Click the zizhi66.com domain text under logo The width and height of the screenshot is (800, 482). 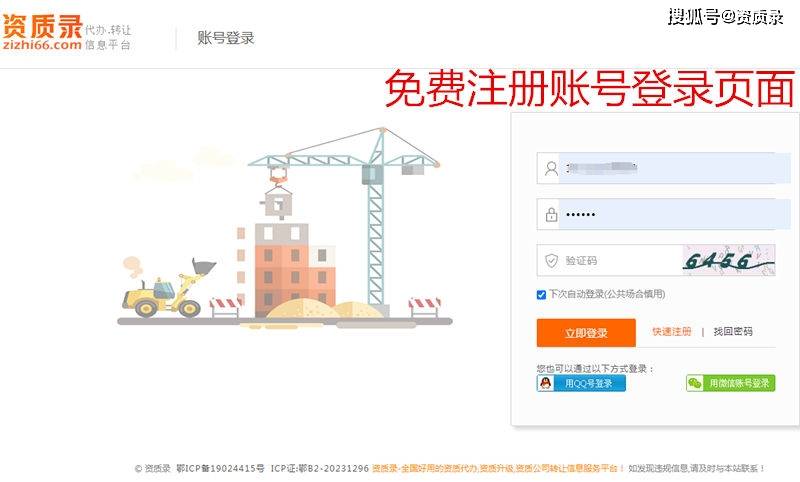42,45
